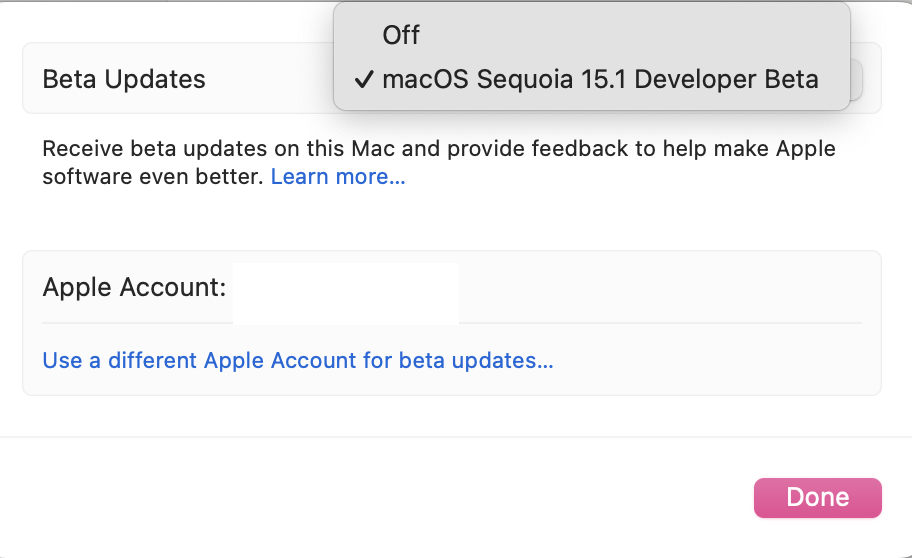Click the checkmark beside macOS Sequoia
This screenshot has height=558, width=912.
(364, 79)
